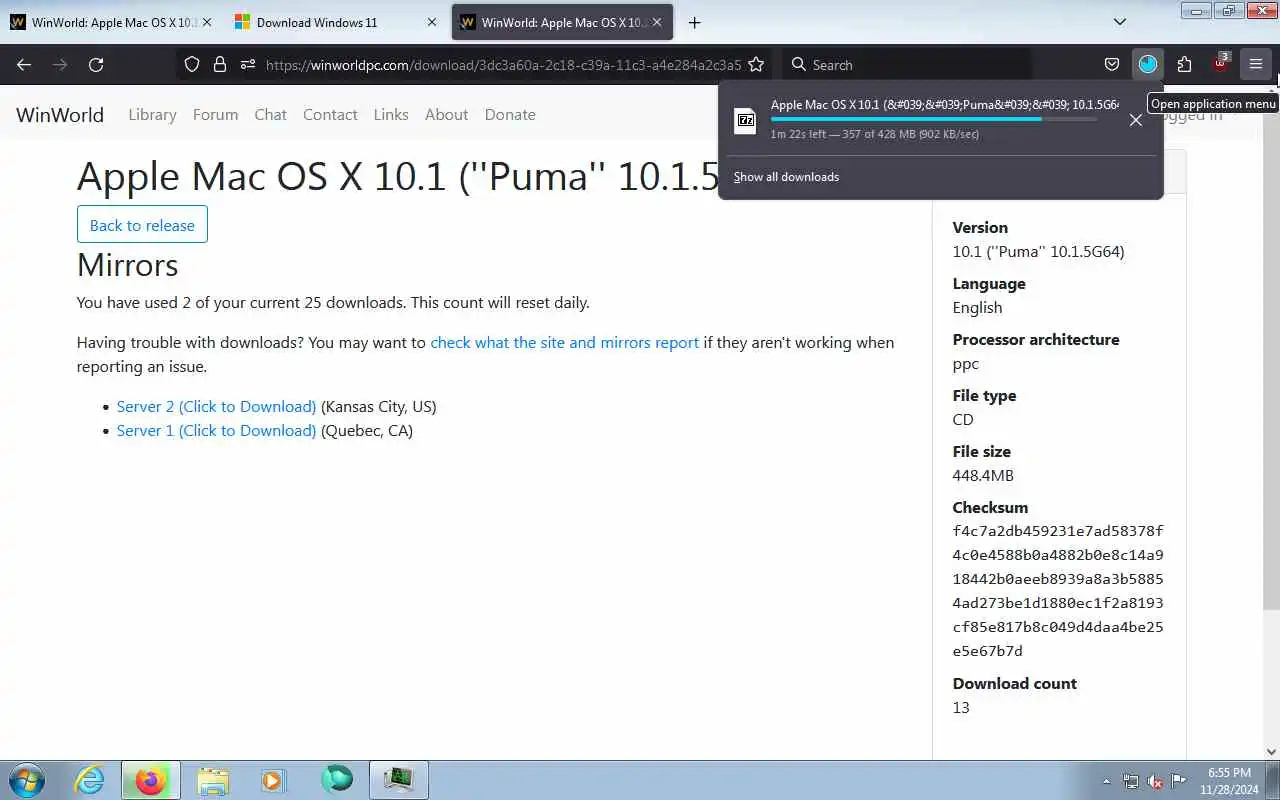Click the Firefox taskbar icon

[x=151, y=780]
